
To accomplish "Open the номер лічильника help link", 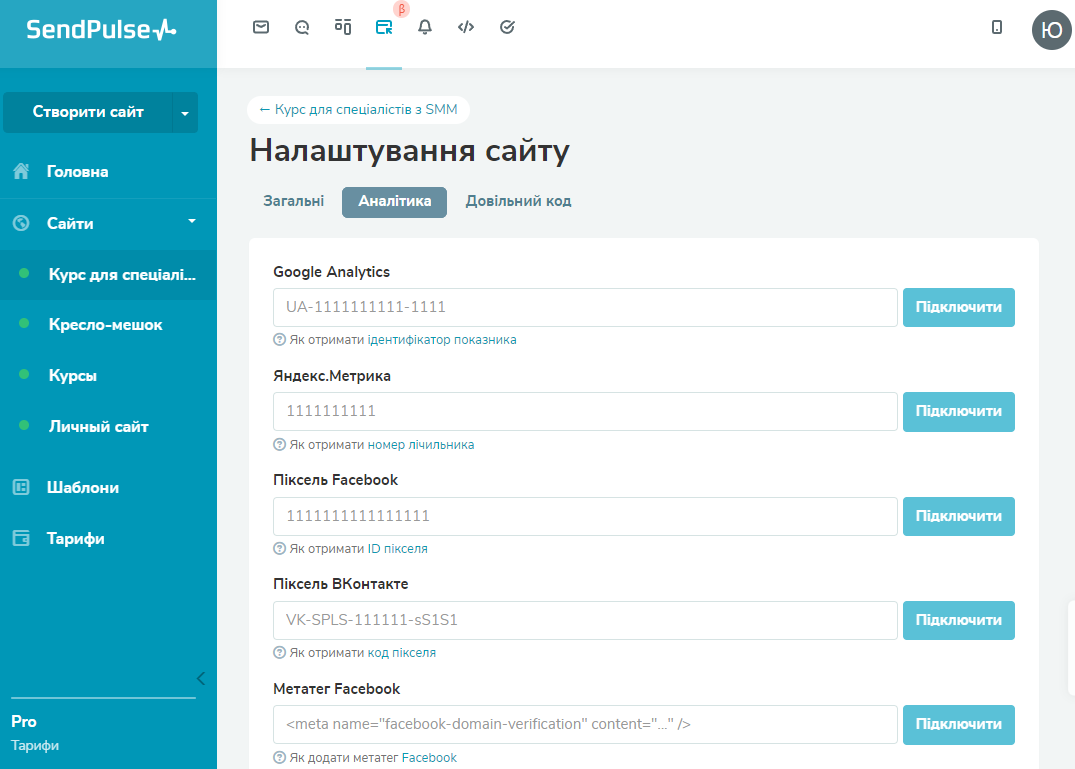I will (421, 444).
